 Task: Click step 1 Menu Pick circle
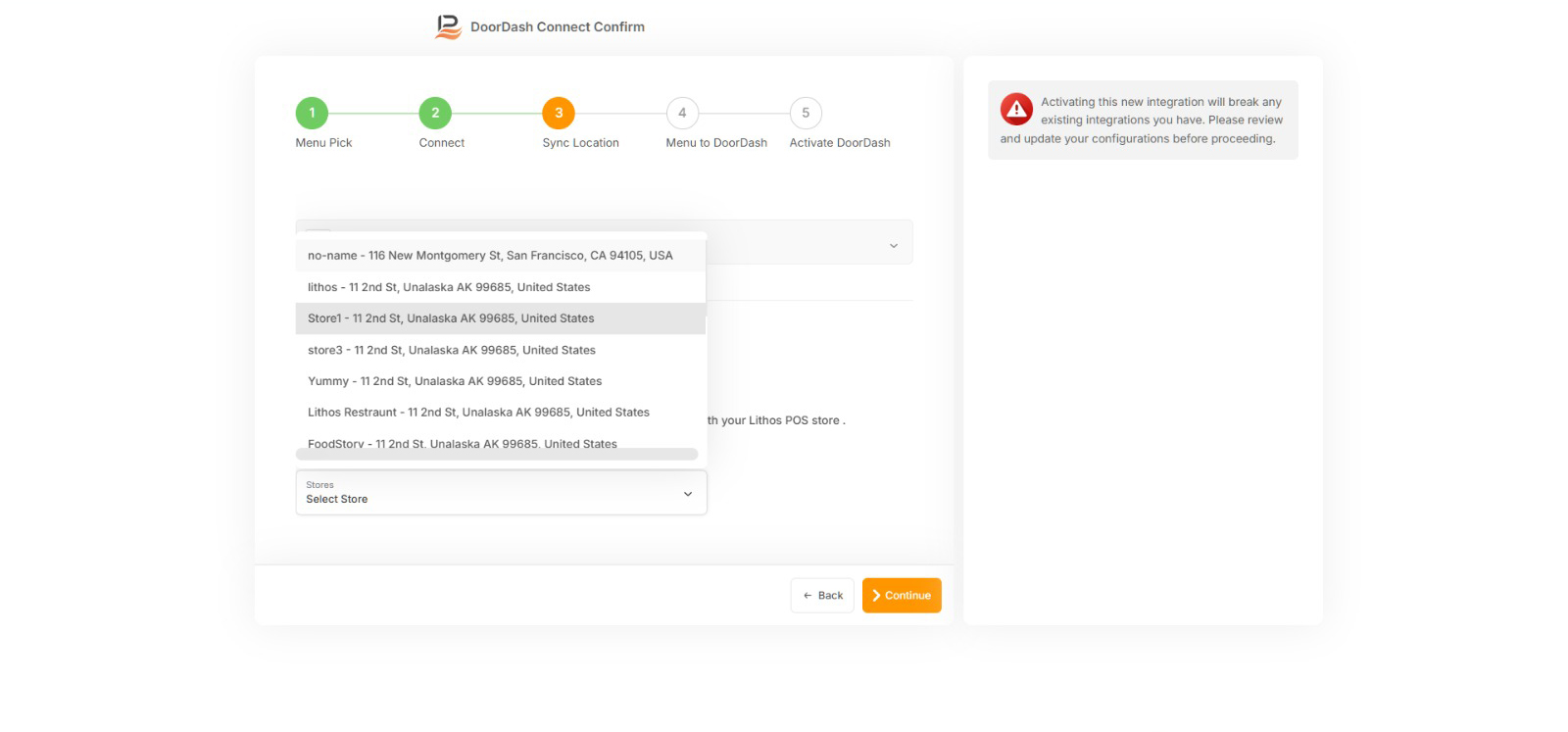[x=312, y=113]
